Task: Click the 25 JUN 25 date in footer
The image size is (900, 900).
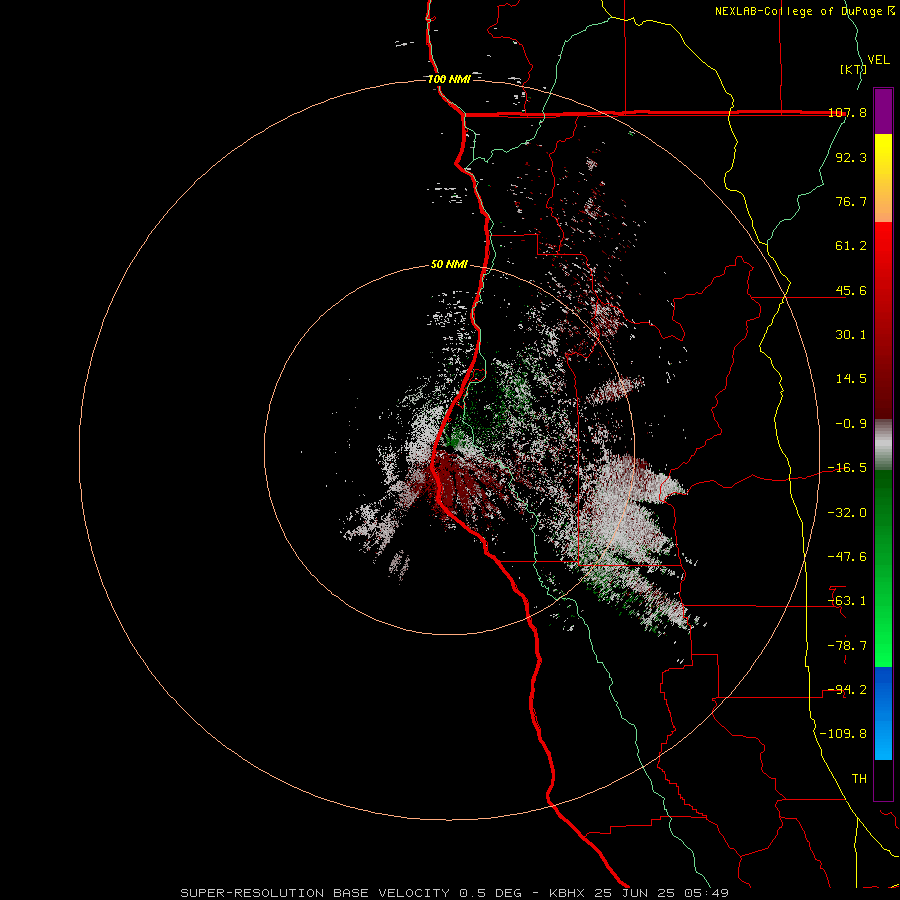Action: [x=637, y=893]
